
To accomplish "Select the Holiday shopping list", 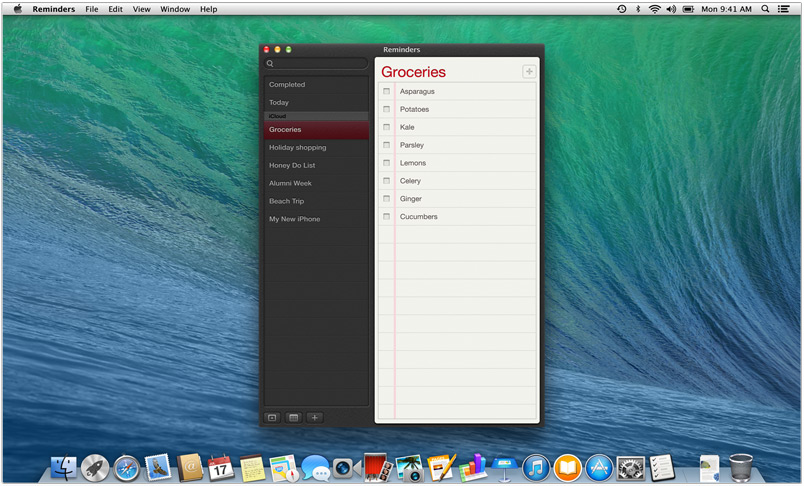I will click(298, 148).
